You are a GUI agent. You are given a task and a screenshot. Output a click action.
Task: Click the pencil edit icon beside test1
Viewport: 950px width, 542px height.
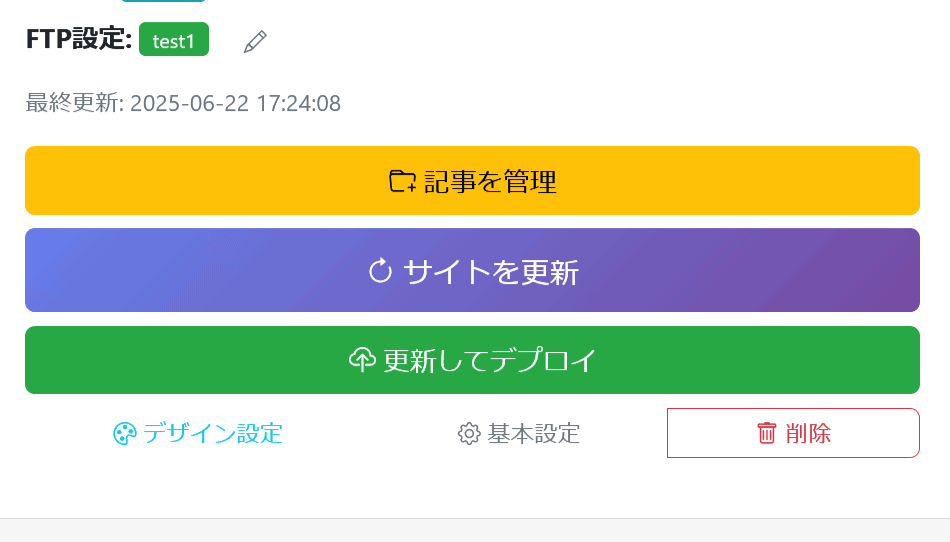click(x=255, y=42)
